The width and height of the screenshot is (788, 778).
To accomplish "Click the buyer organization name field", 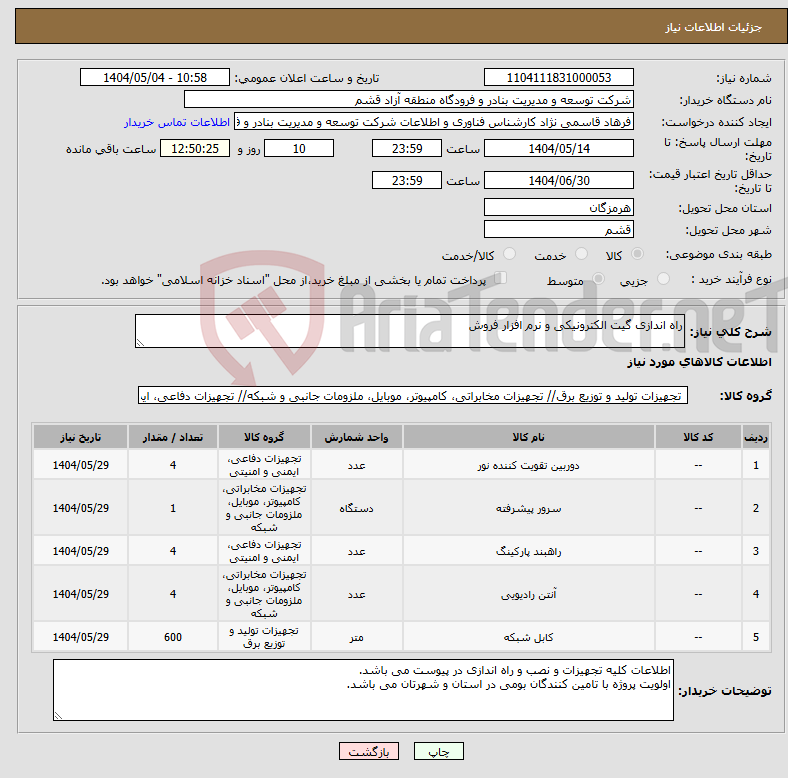I will click(x=409, y=100).
